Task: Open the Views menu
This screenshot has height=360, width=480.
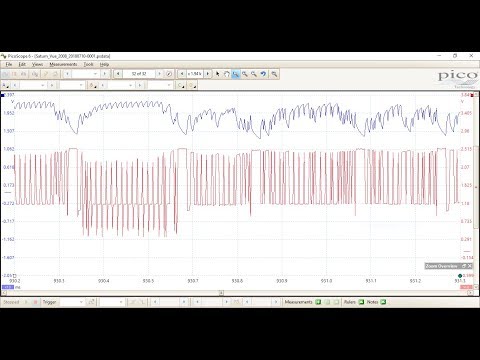Action: (37, 64)
